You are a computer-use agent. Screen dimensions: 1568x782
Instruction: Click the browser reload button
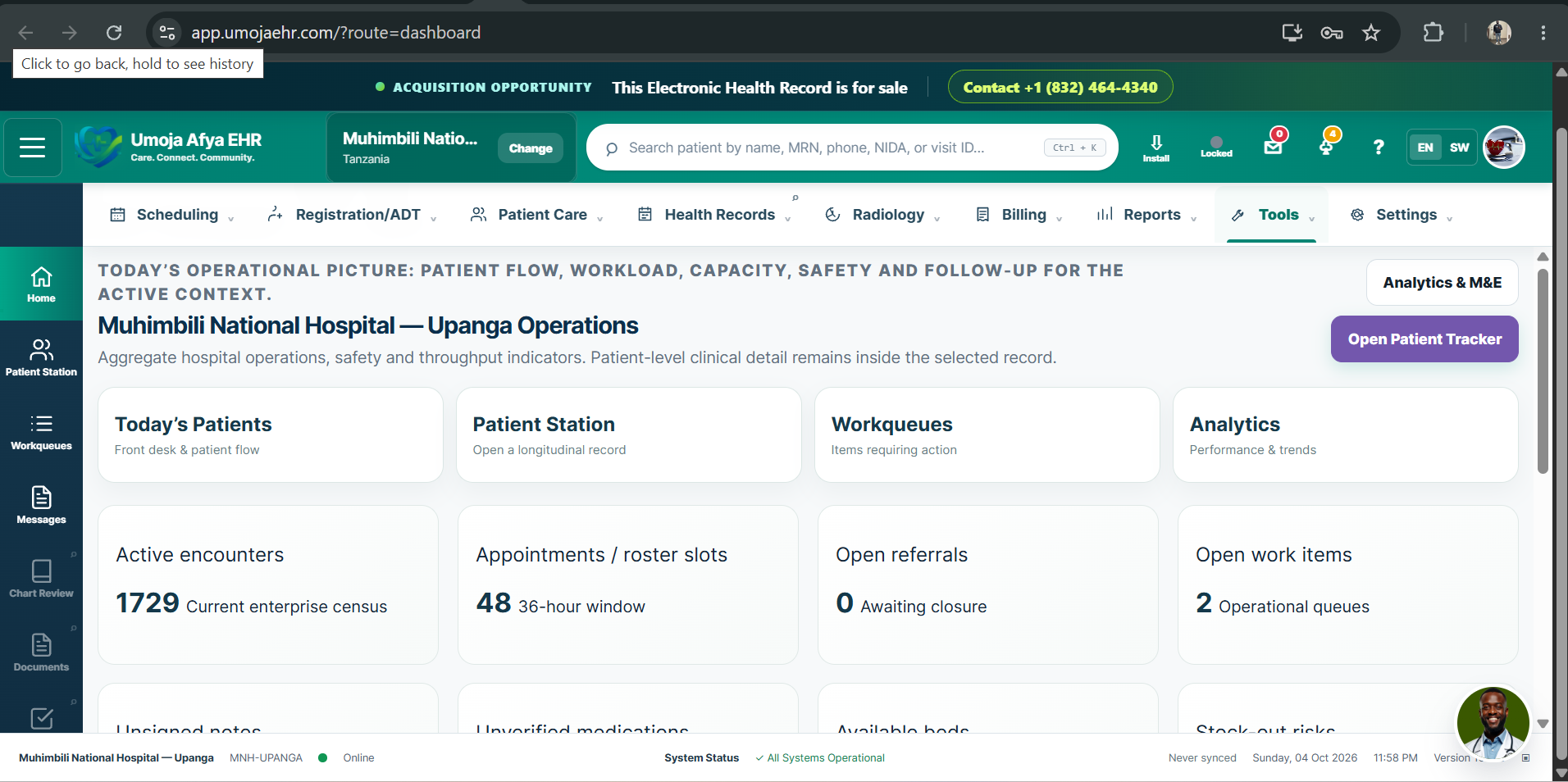pyautogui.click(x=114, y=33)
